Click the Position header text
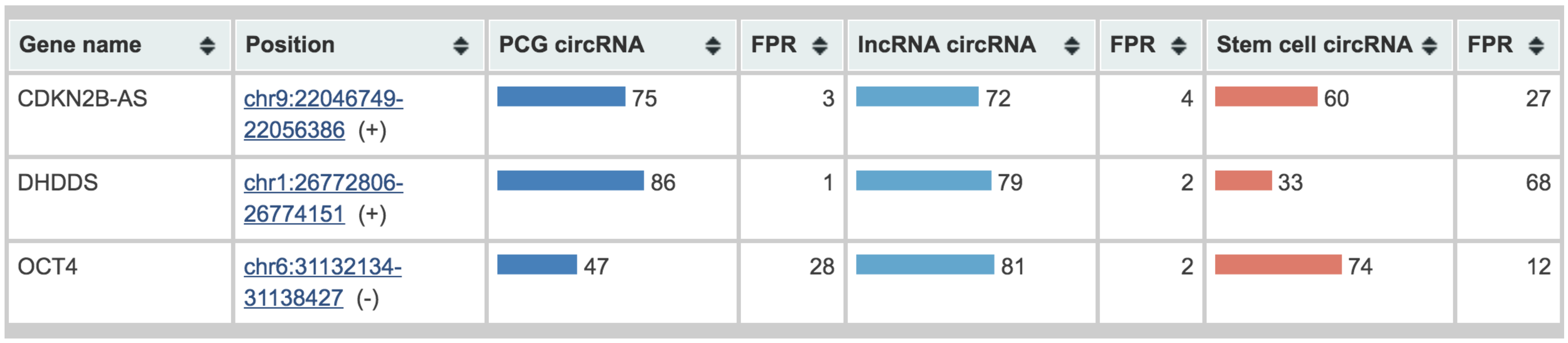The width and height of the screenshot is (1568, 343). (290, 45)
